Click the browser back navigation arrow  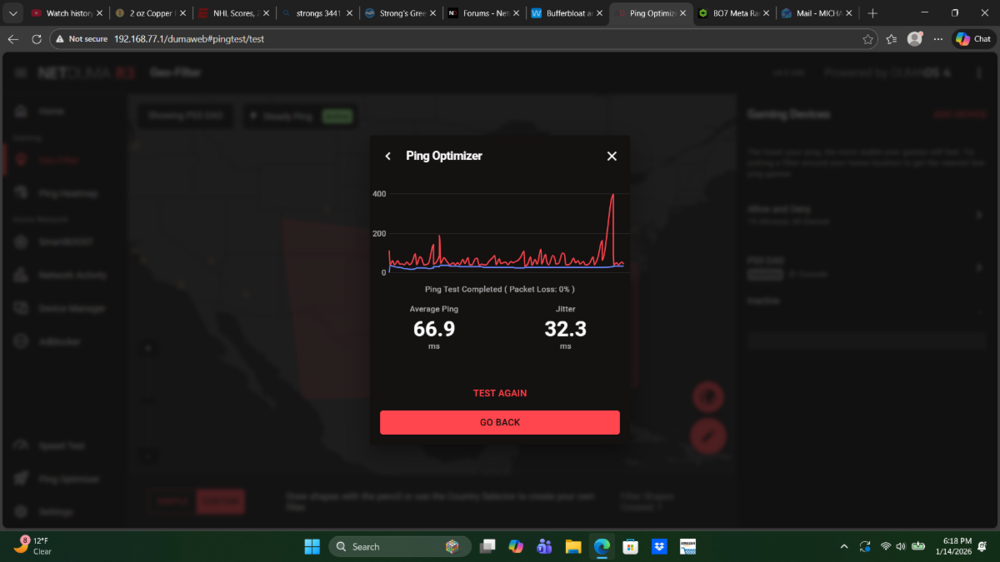tap(13, 39)
